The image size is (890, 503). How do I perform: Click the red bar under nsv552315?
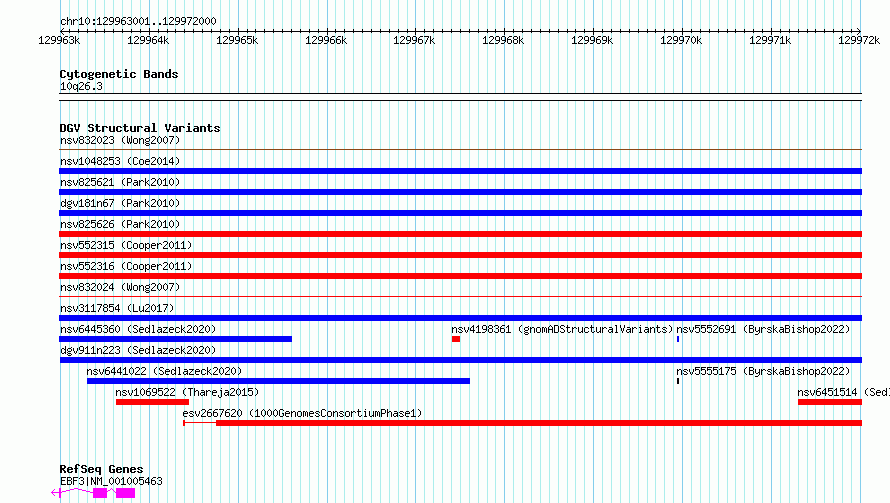click(460, 255)
